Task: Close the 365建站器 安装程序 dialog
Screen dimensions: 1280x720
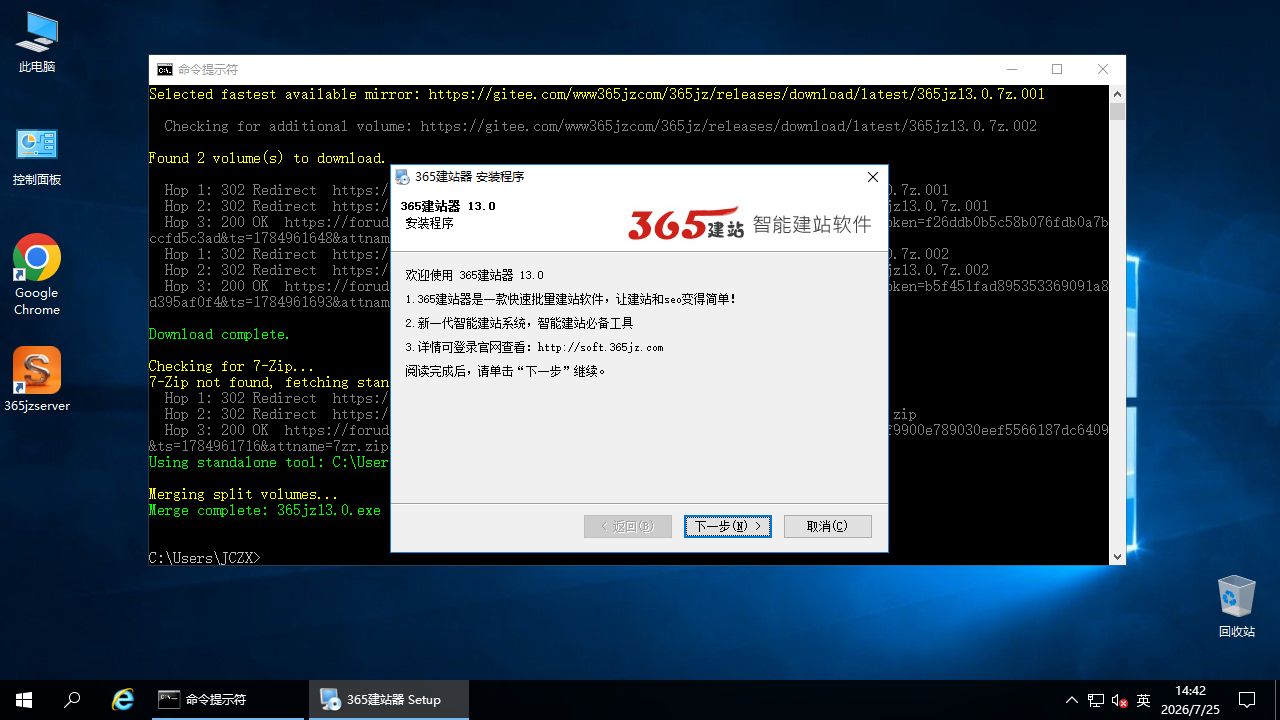Action: [x=872, y=177]
